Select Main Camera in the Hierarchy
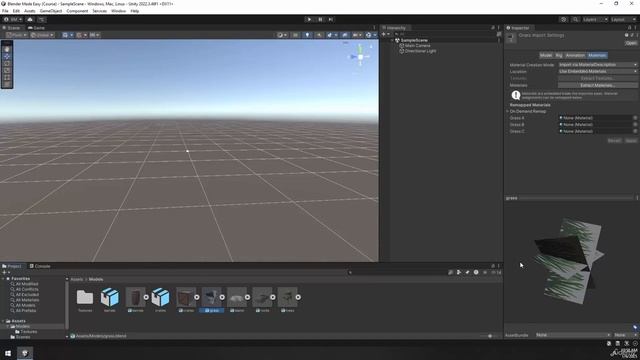This screenshot has width=640, height=360. tap(417, 46)
